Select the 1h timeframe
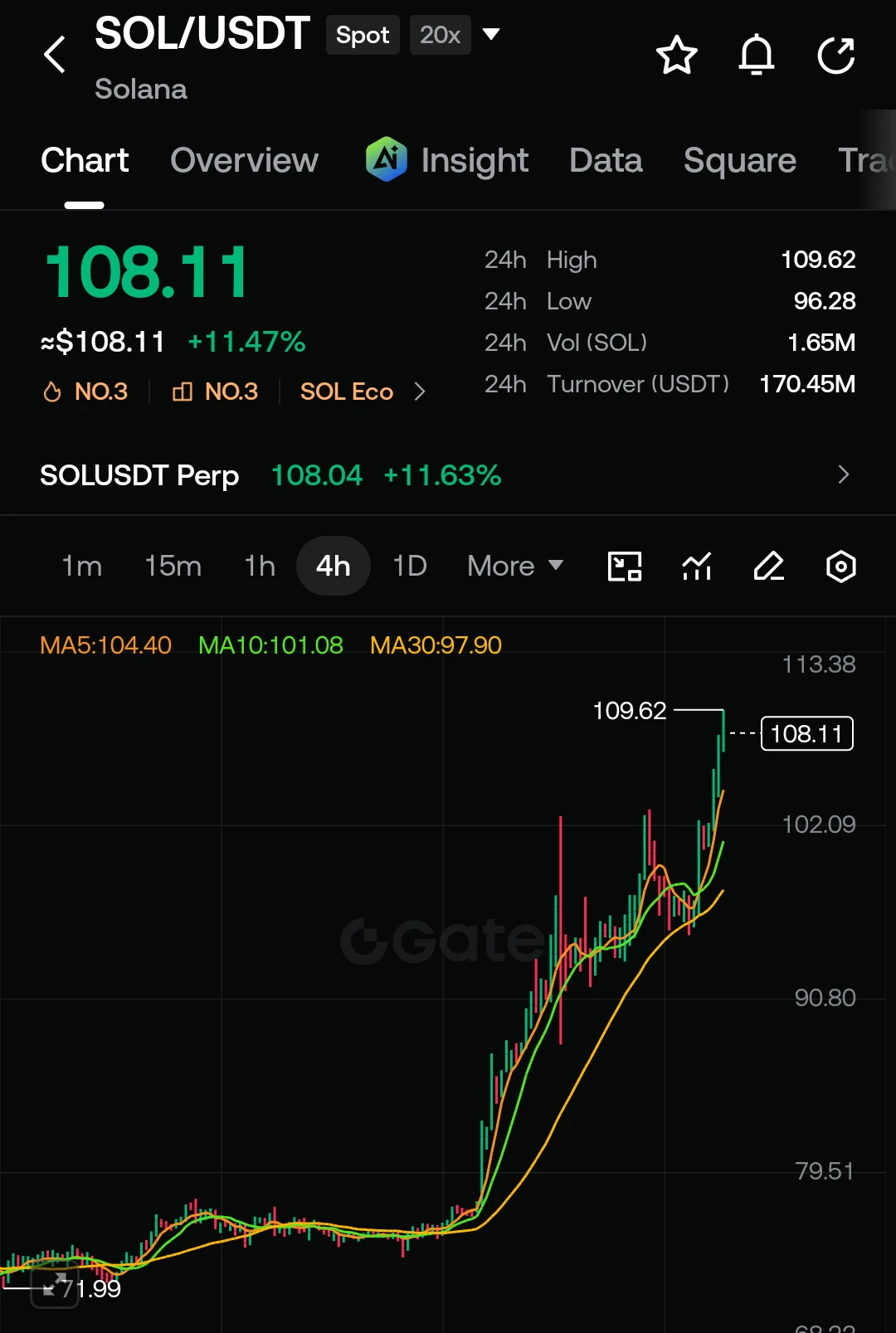 click(x=260, y=566)
